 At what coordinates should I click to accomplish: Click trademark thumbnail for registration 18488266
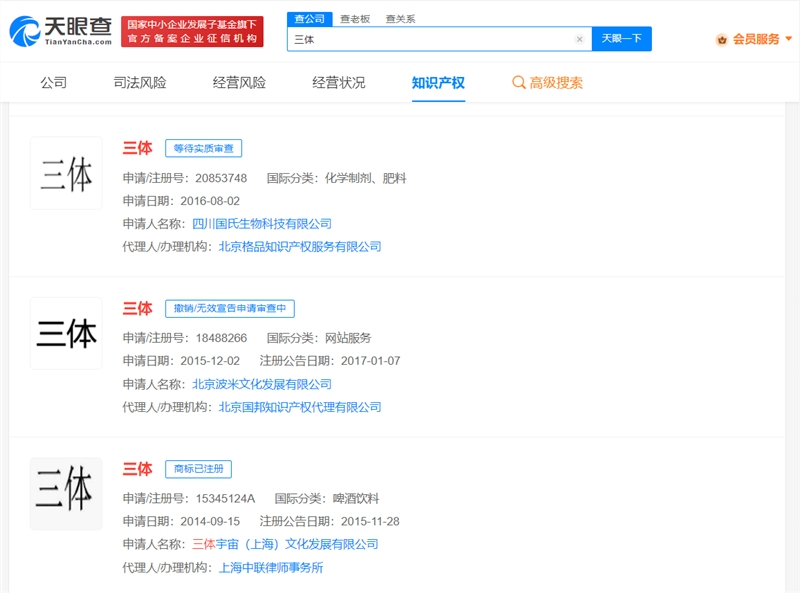point(66,333)
